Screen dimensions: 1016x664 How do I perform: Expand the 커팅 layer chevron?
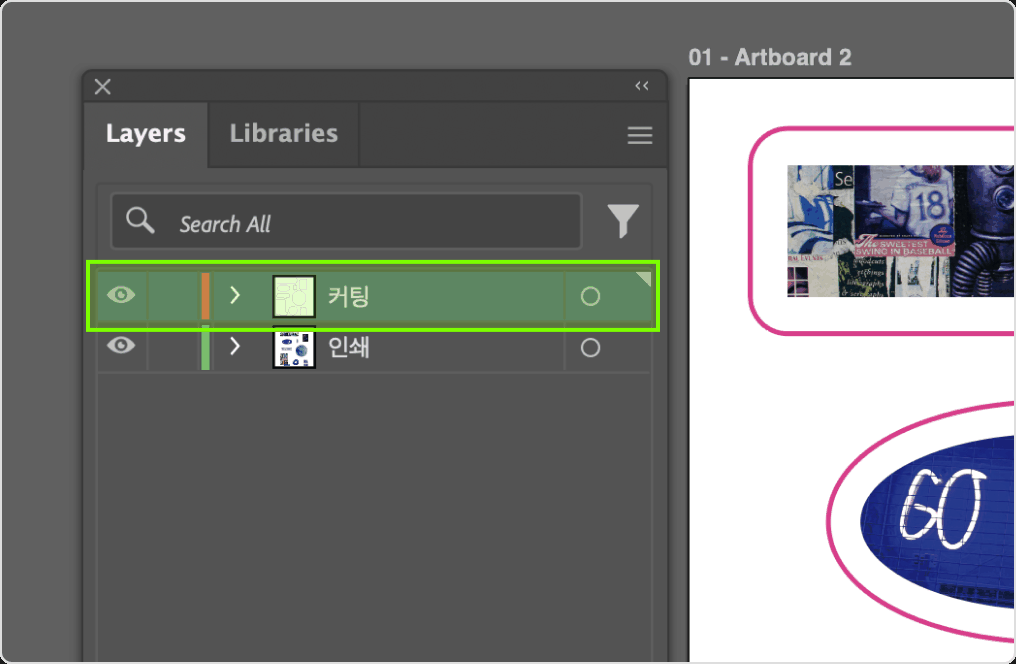click(x=235, y=295)
